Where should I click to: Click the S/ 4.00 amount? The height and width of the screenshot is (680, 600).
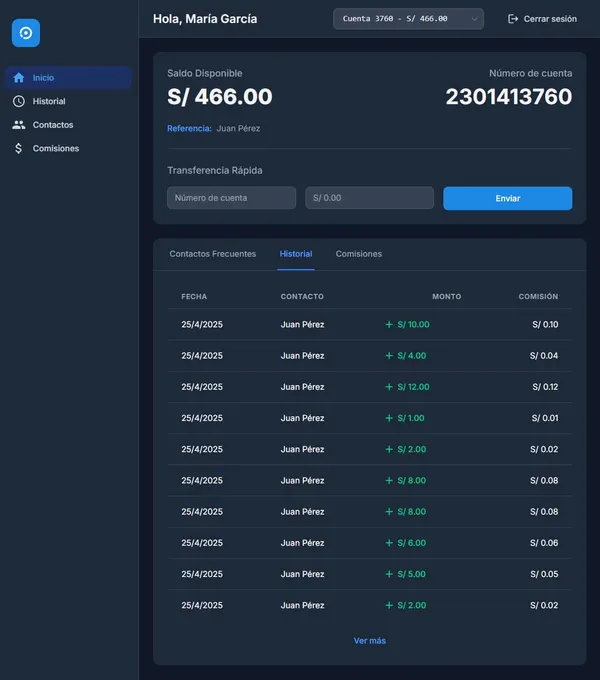pyautogui.click(x=411, y=356)
